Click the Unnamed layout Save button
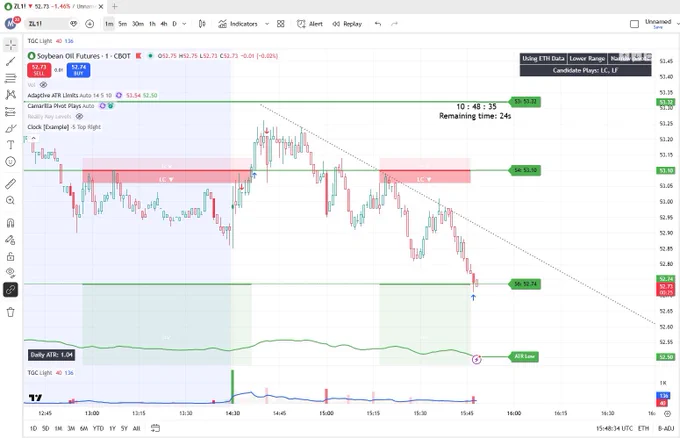This screenshot has height=438, width=680. pos(658,27)
